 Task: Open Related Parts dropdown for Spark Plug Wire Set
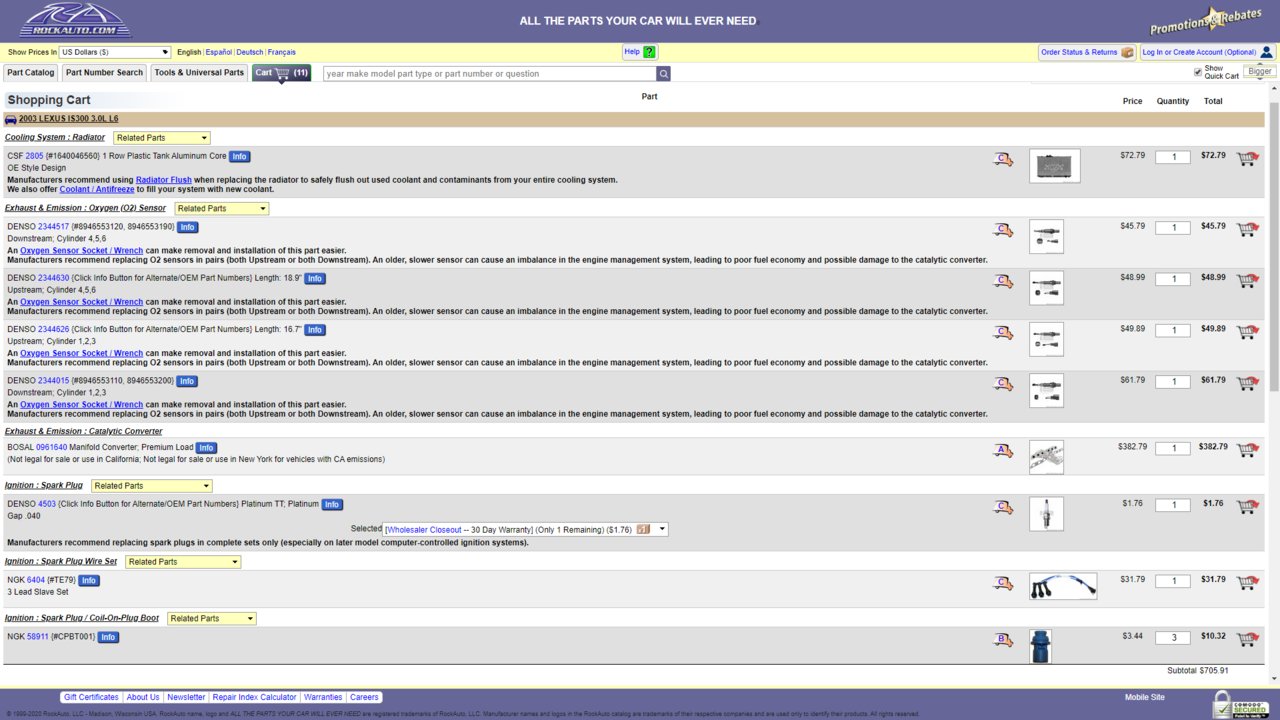183,562
